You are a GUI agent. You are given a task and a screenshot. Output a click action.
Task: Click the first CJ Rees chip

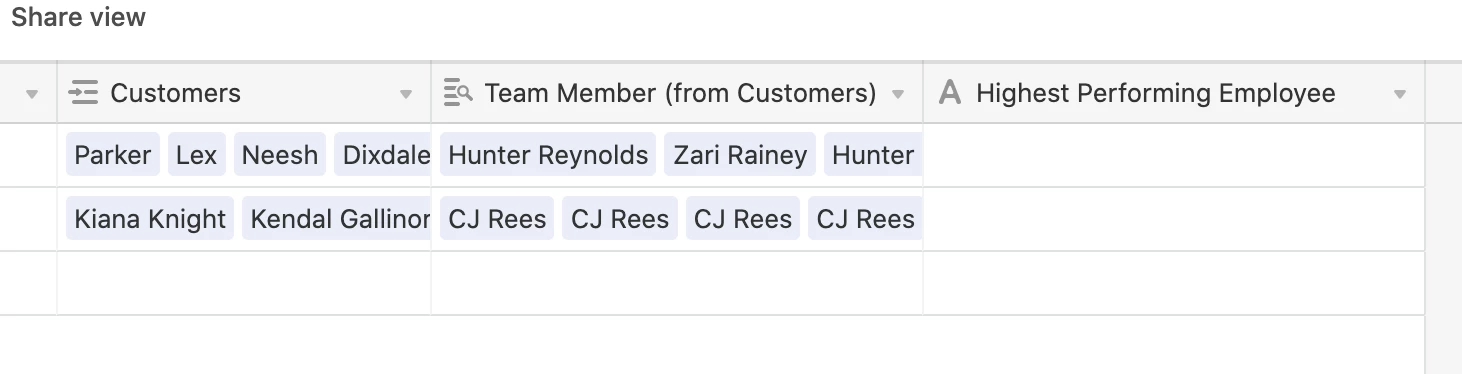pyautogui.click(x=497, y=219)
